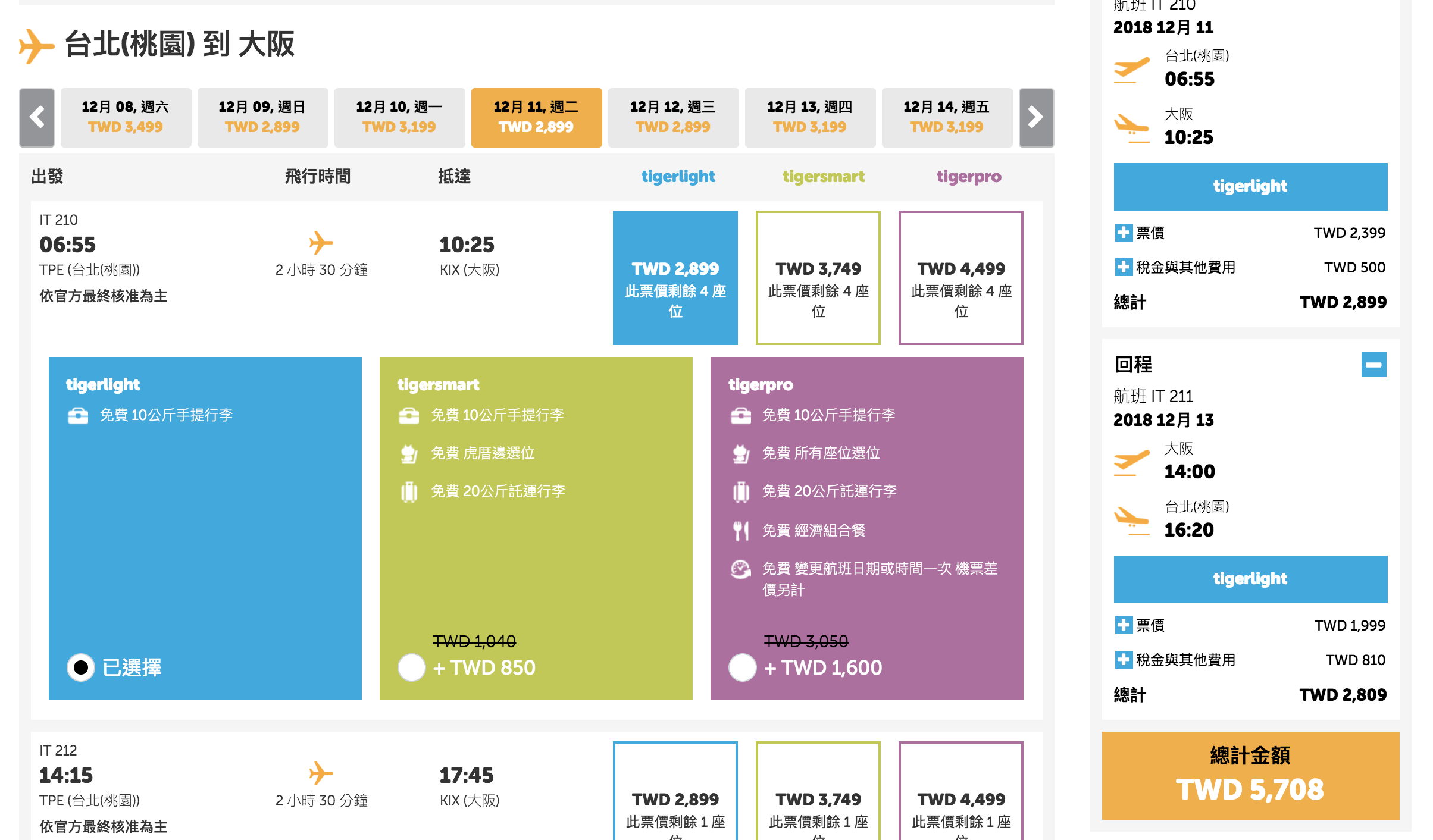Click return landing plane icon at 16:20
This screenshot has width=1433, height=840.
point(1131,521)
